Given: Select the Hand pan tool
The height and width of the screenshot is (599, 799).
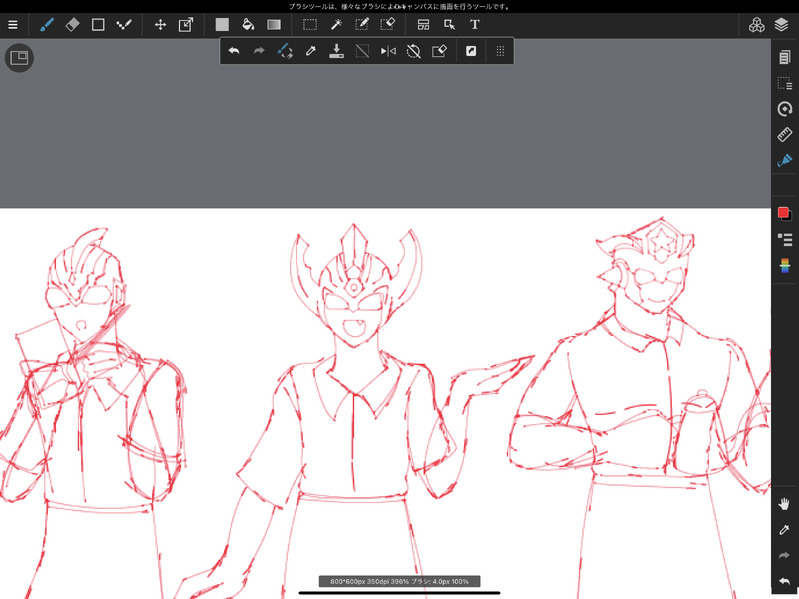Looking at the screenshot, I should click(785, 504).
